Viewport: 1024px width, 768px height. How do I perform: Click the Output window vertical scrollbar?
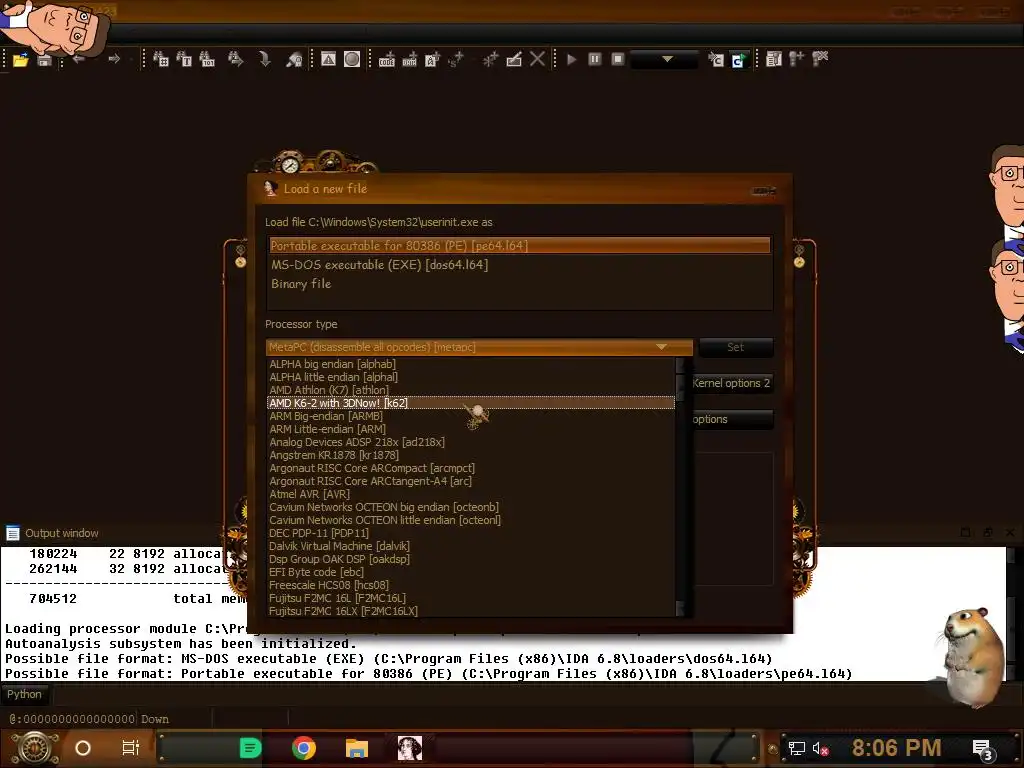[x=1011, y=613]
